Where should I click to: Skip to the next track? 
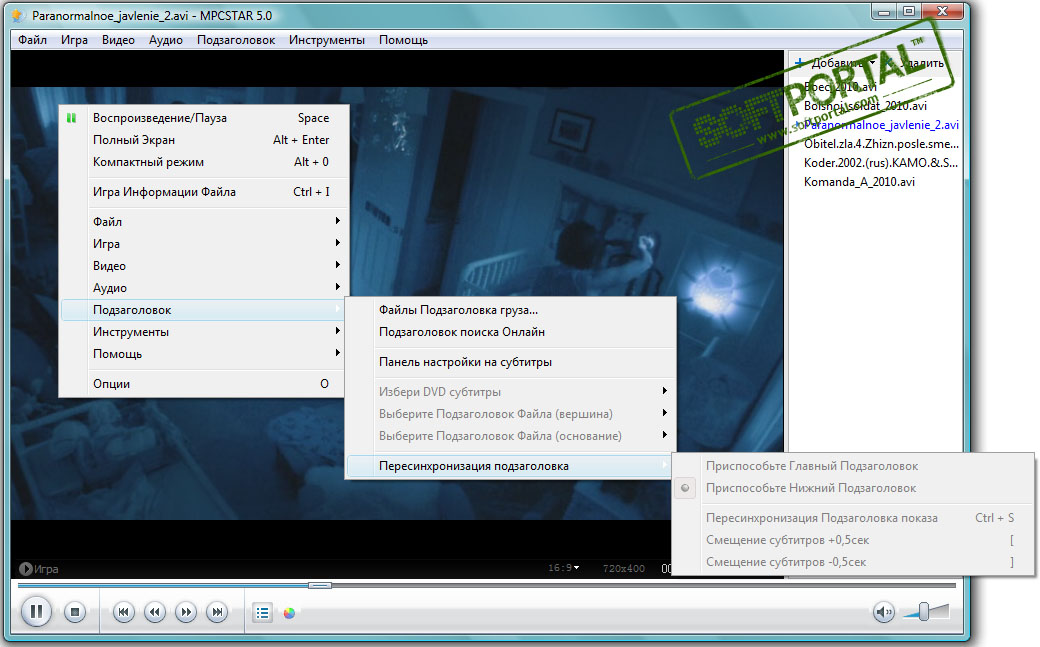pos(217,612)
